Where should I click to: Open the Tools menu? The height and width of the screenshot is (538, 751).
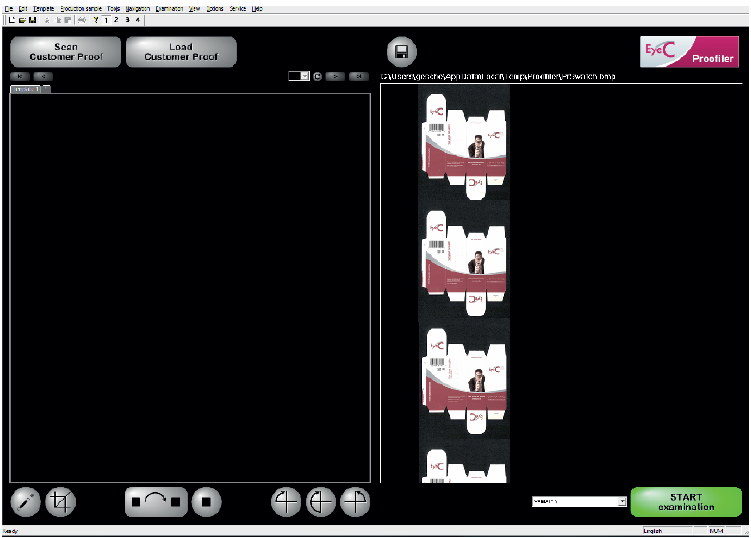pos(114,9)
